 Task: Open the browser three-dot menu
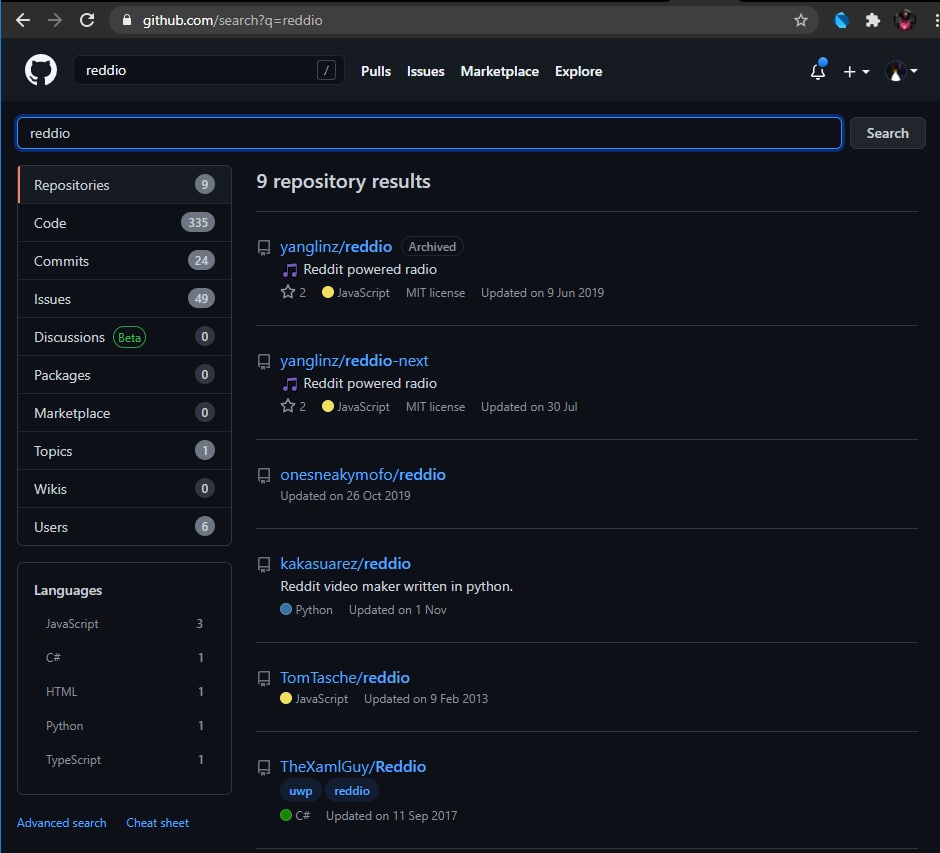[x=935, y=20]
